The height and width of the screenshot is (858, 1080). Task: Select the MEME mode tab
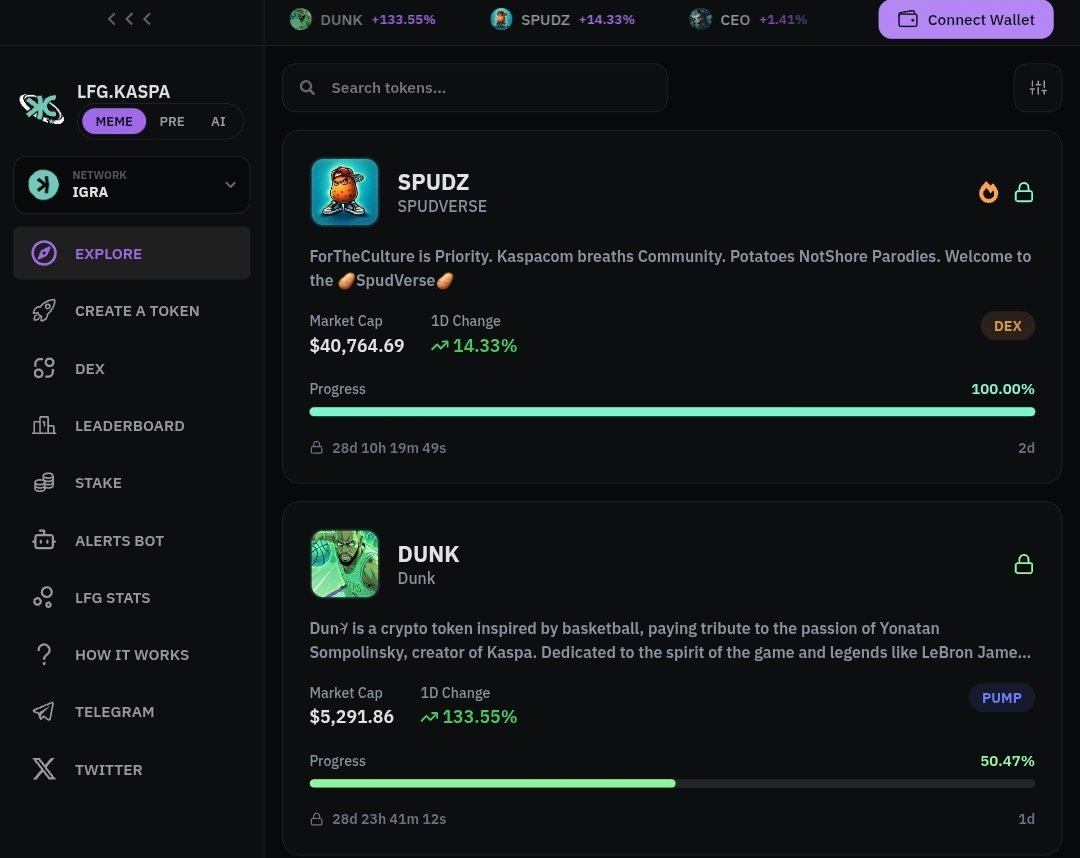pyautogui.click(x=114, y=121)
